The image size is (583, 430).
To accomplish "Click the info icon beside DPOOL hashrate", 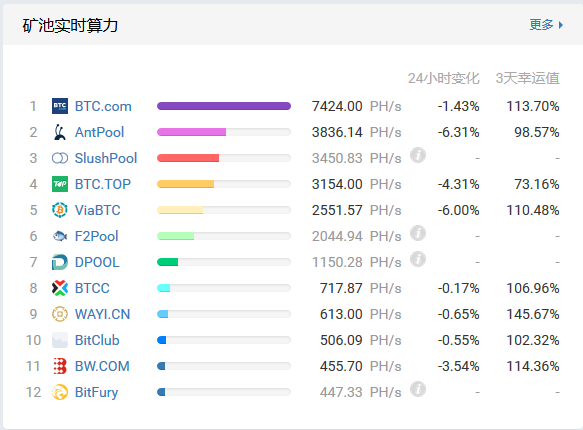I will coord(418,259).
